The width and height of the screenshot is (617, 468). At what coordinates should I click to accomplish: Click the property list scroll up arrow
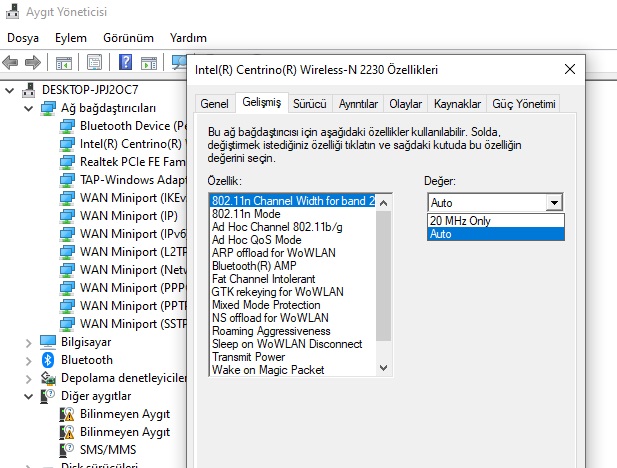(384, 203)
